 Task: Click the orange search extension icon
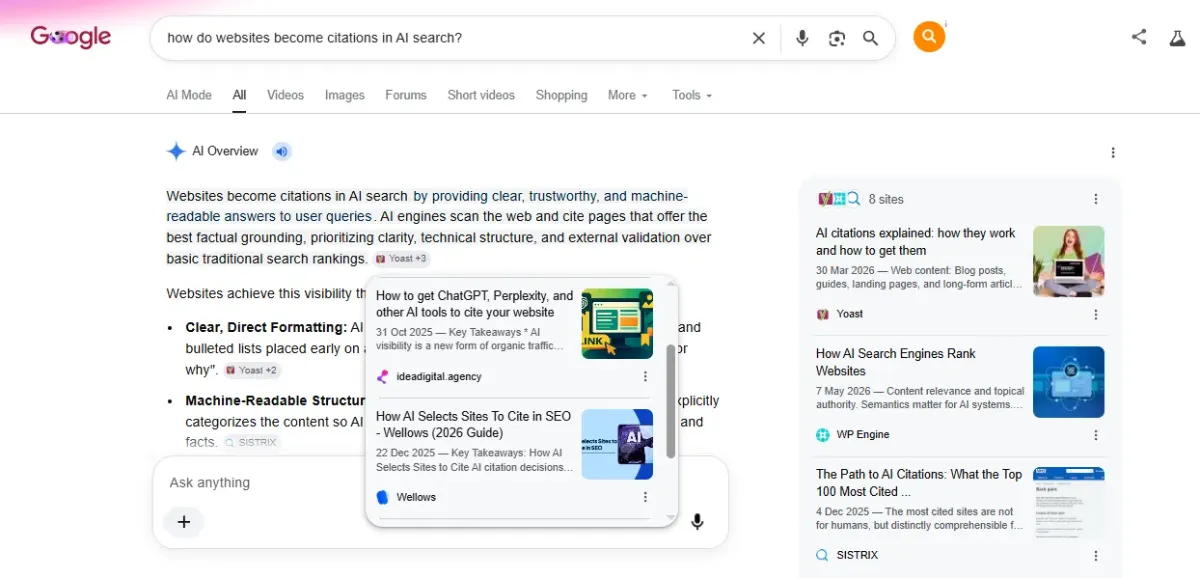(x=929, y=37)
